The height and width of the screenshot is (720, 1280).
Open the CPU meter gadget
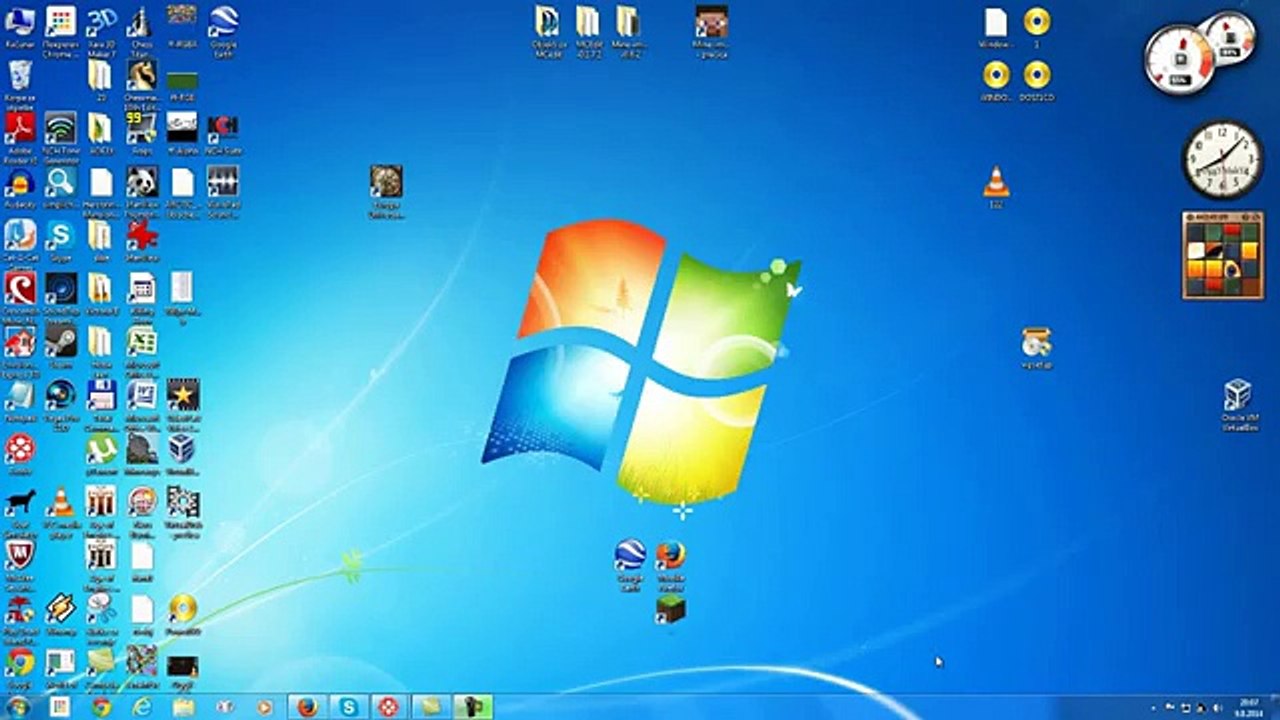coord(1180,60)
